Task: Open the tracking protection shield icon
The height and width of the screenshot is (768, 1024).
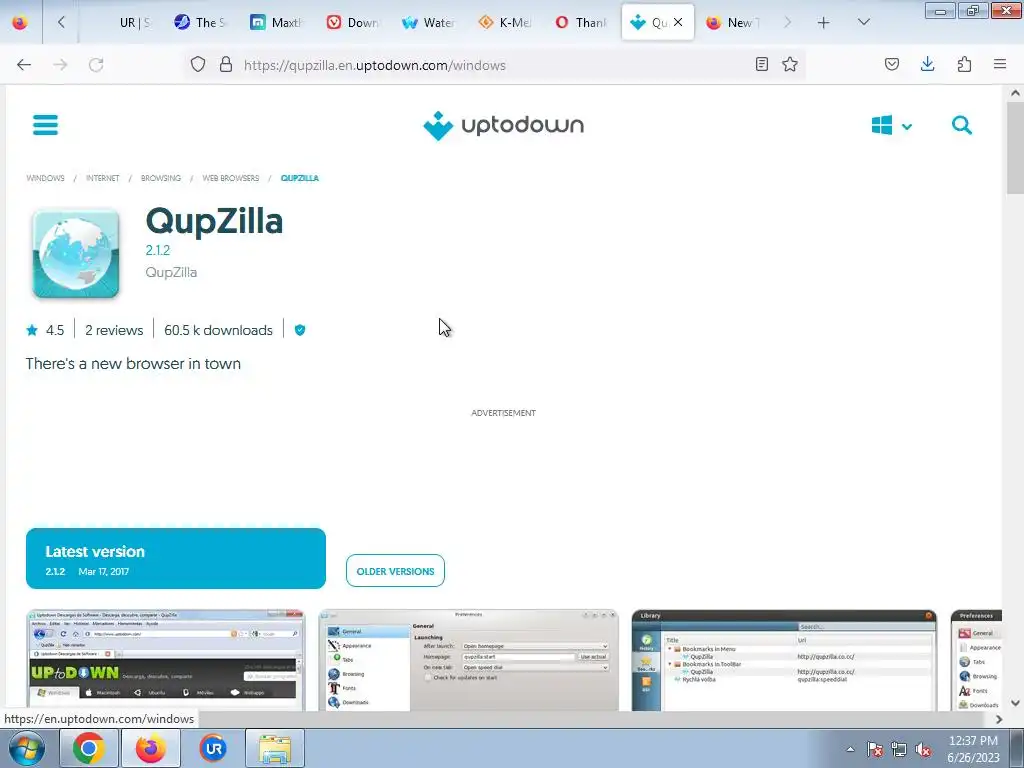Action: (198, 65)
